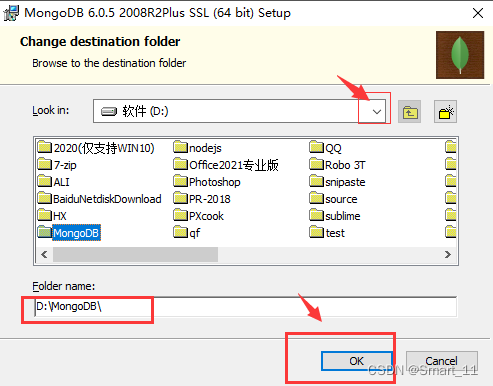
Task: Select the ALI folder
Action: (x=53, y=182)
